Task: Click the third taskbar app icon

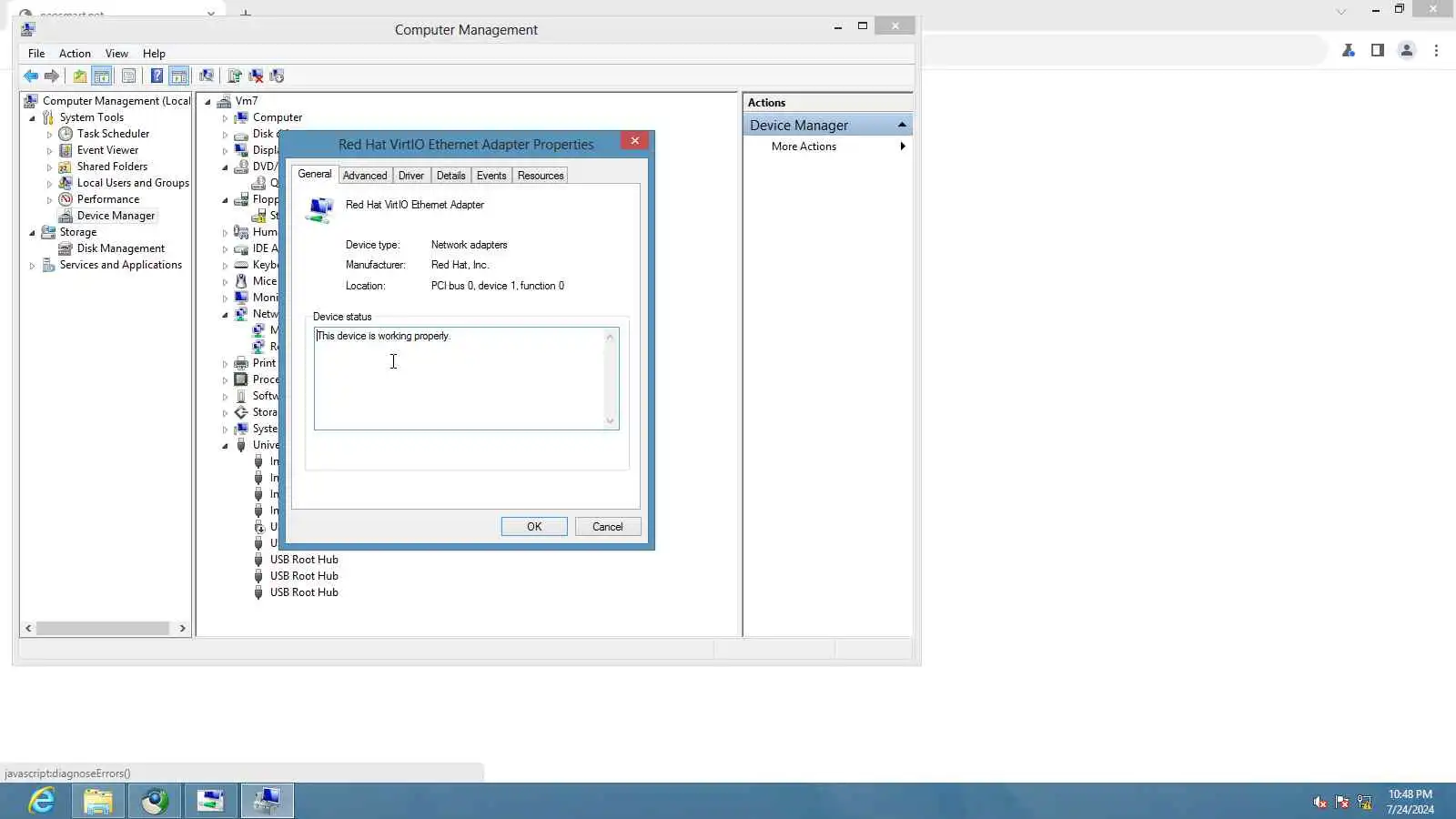Action: (155, 801)
